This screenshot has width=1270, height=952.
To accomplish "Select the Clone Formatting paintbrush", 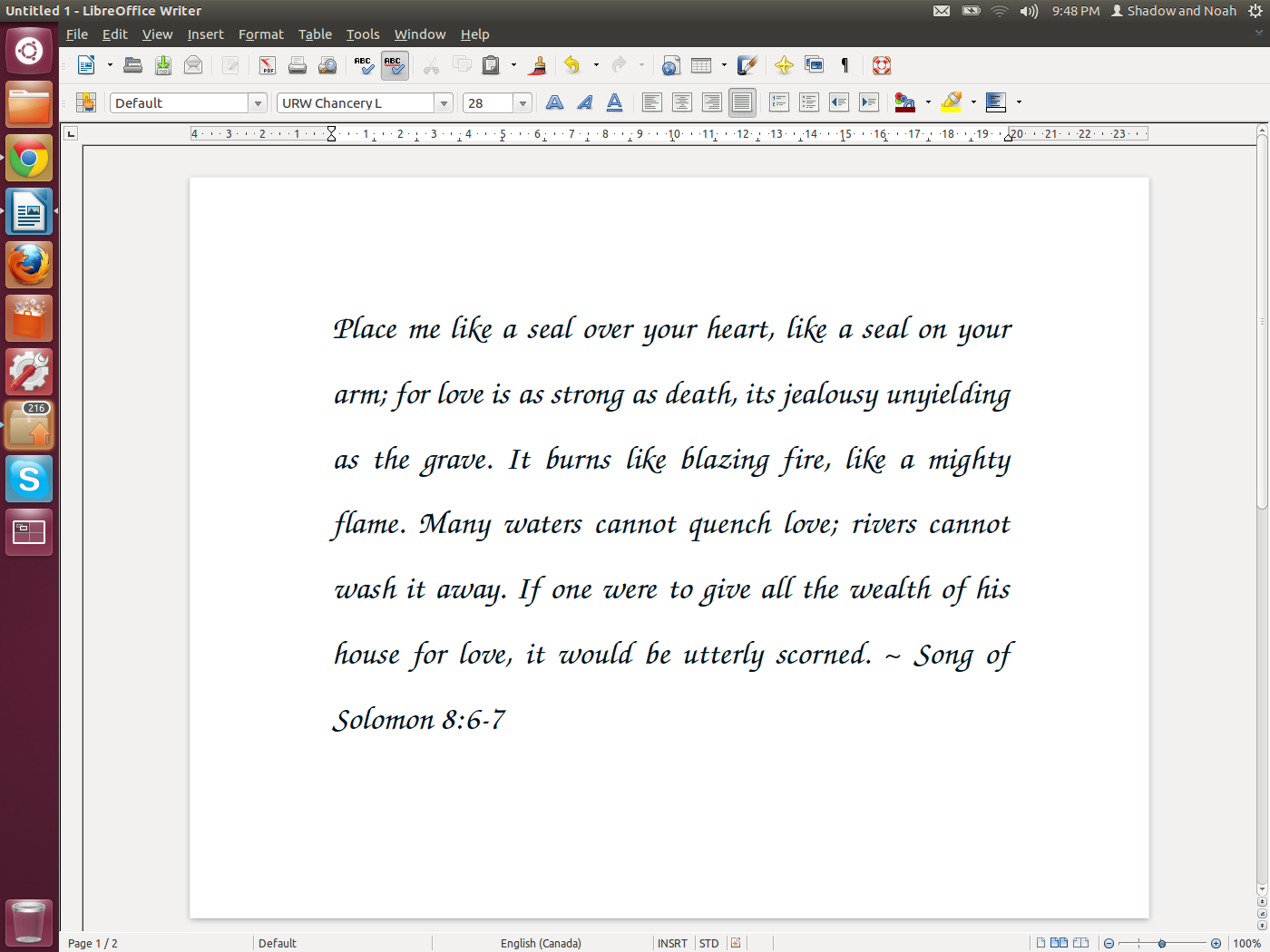I will pos(538,65).
